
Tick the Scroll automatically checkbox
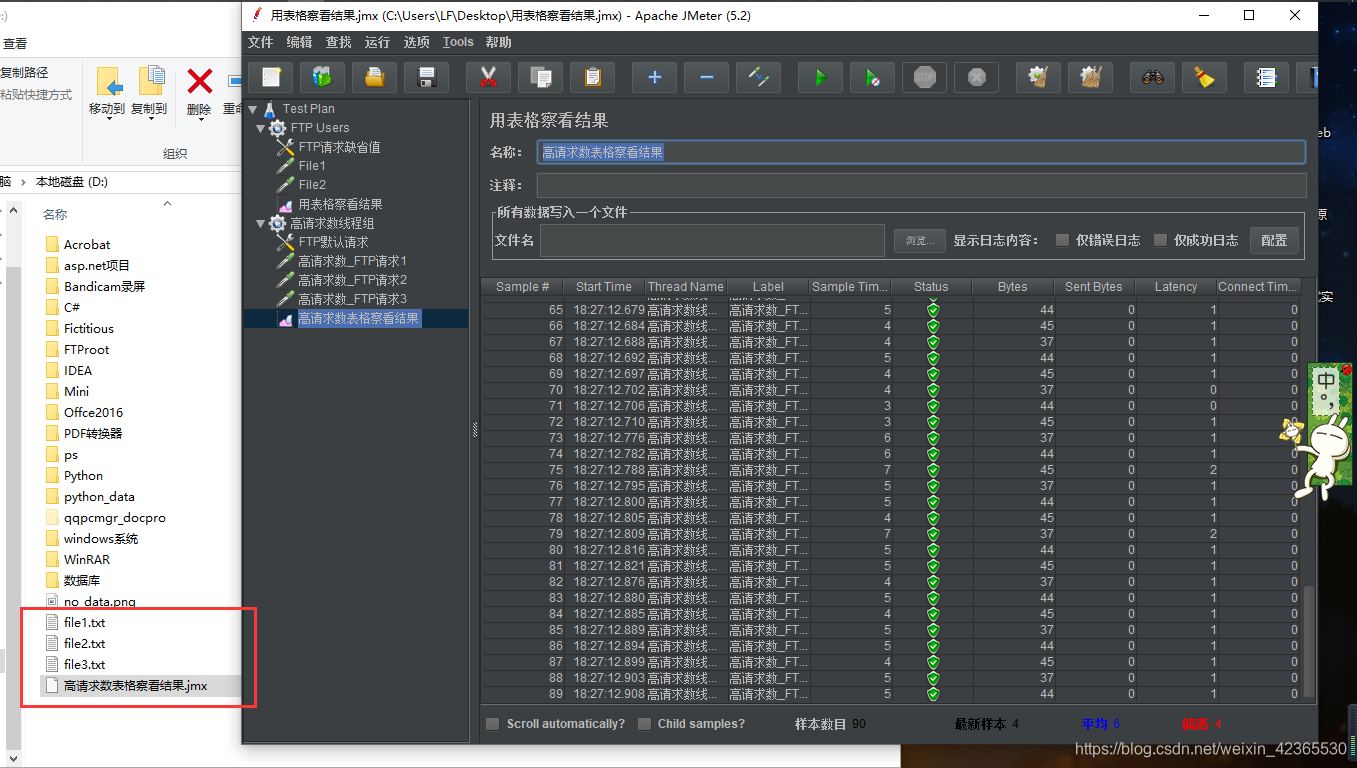(492, 724)
